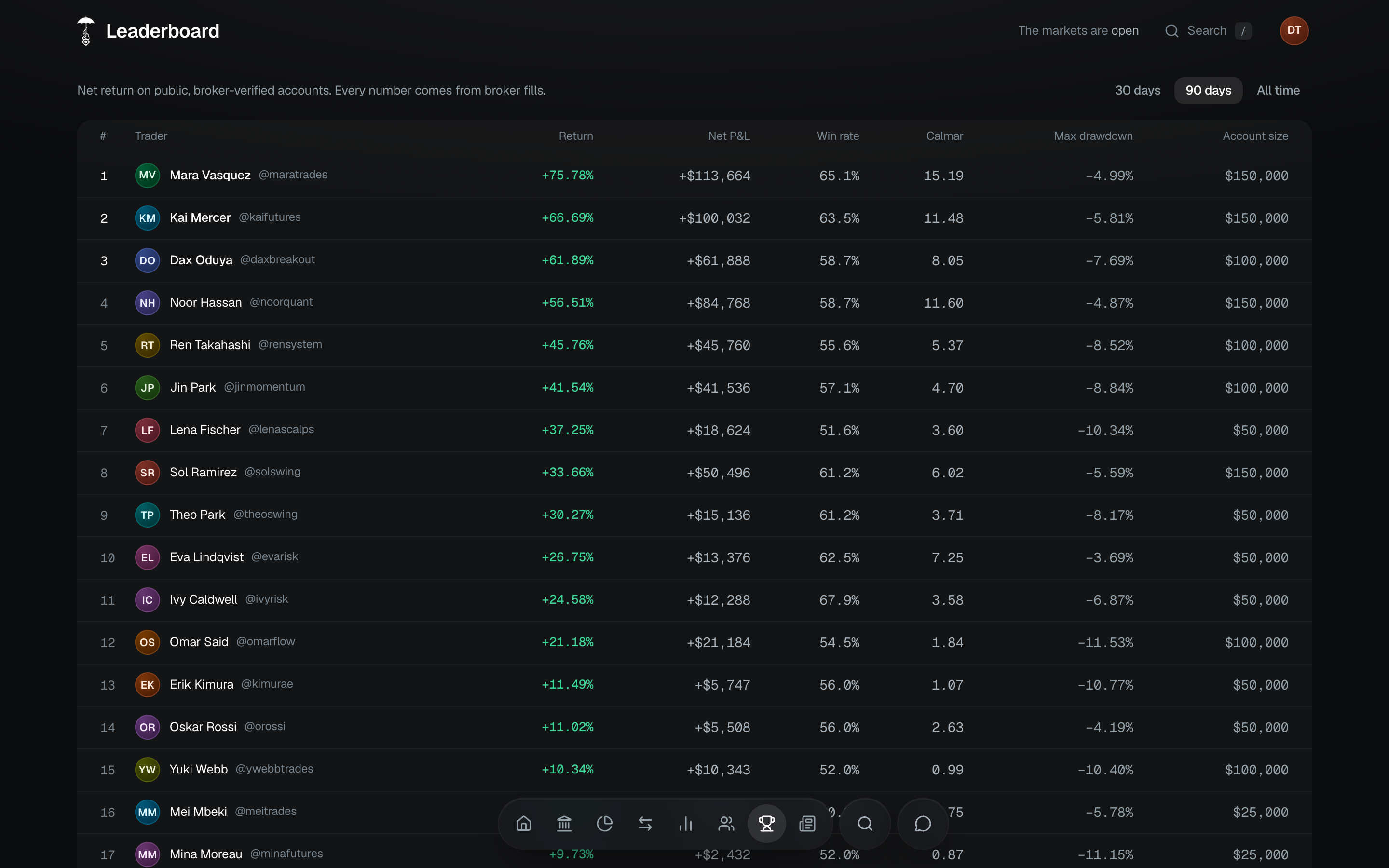Open the transfer arrows icon in dock
This screenshot has height=868, width=1389.
645,824
